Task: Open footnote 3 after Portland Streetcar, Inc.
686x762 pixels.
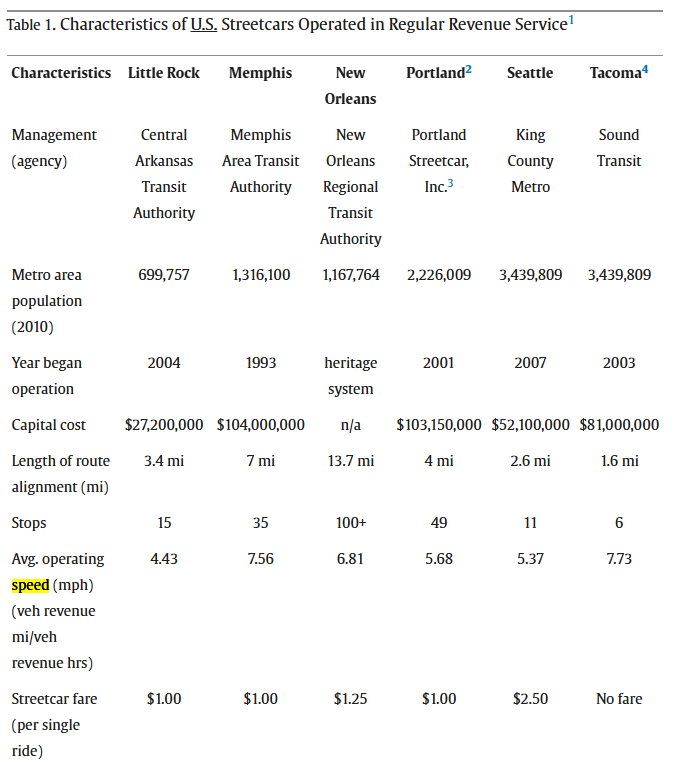Action: (x=450, y=183)
